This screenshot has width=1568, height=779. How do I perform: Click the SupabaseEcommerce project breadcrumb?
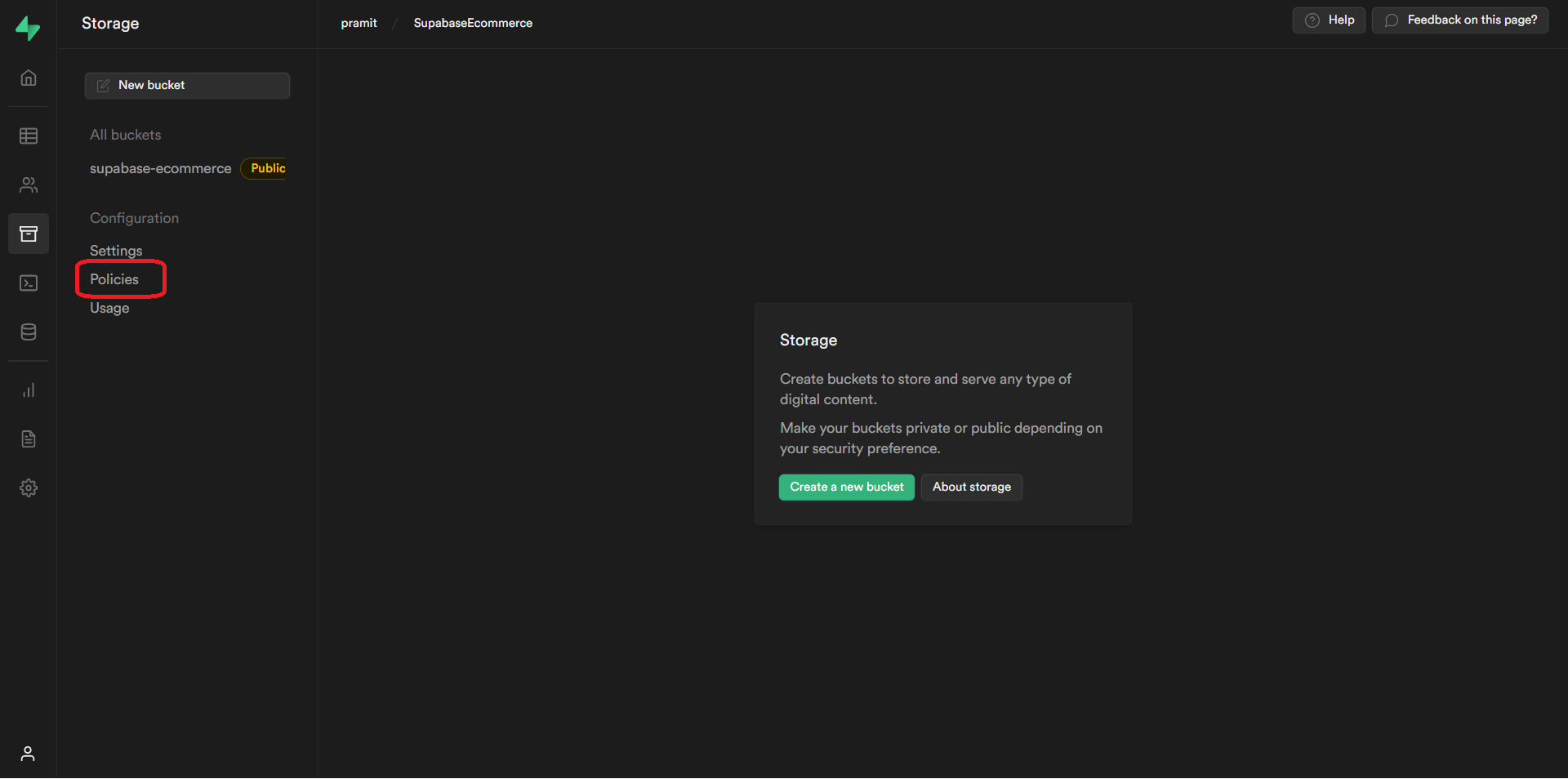coord(473,23)
